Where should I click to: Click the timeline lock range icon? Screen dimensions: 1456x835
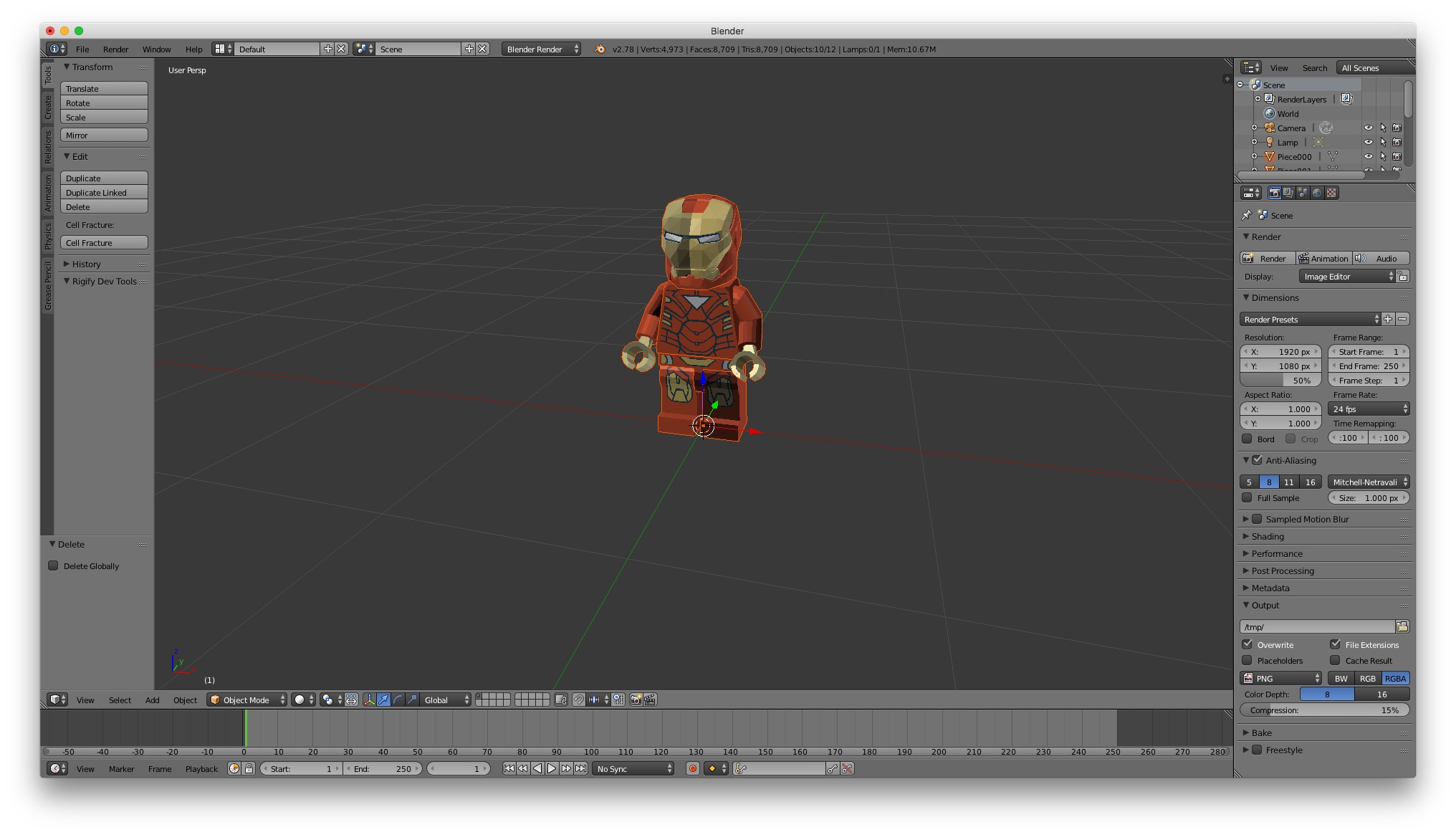pos(249,769)
